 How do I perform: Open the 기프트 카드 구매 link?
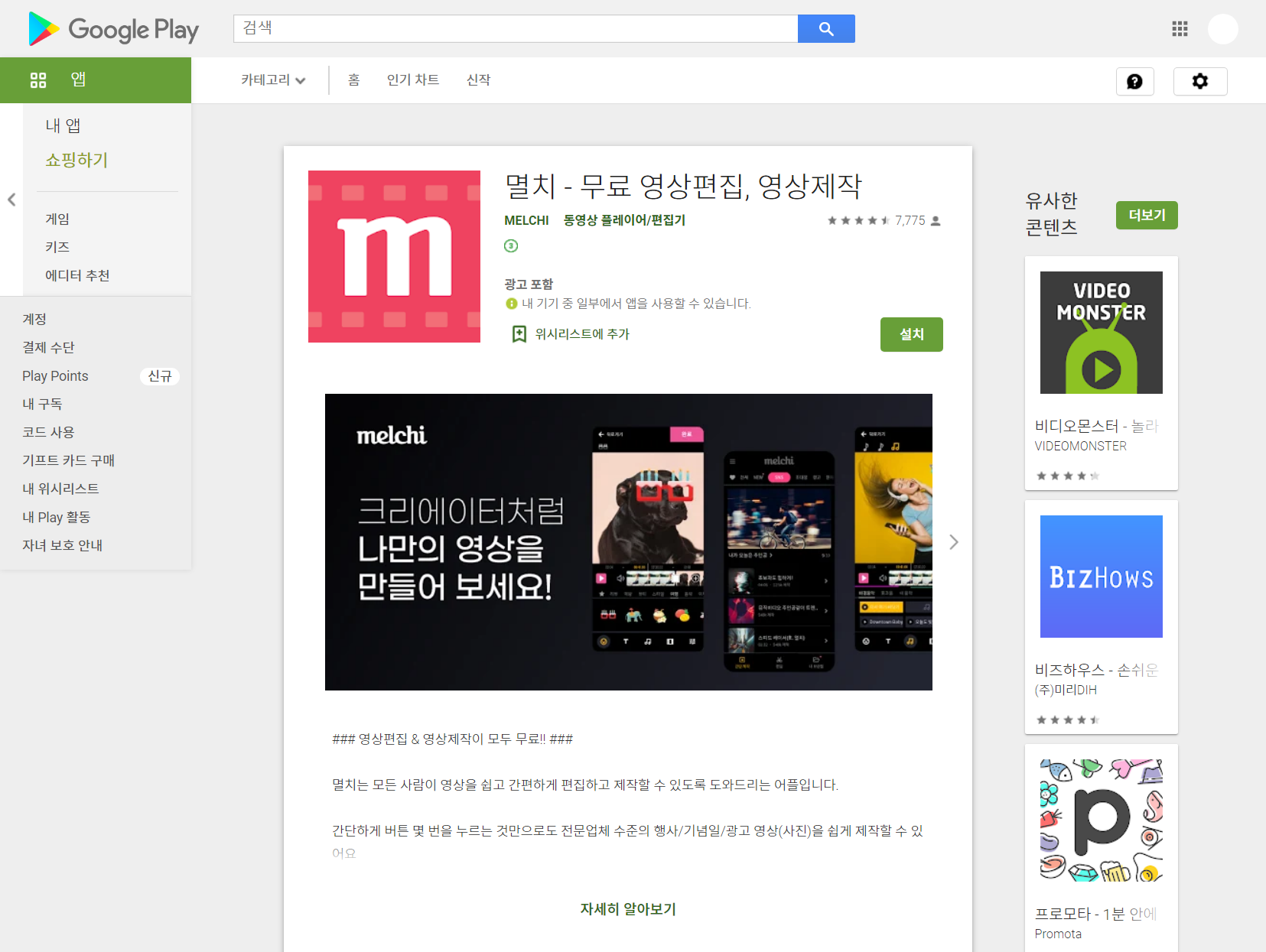[68, 460]
